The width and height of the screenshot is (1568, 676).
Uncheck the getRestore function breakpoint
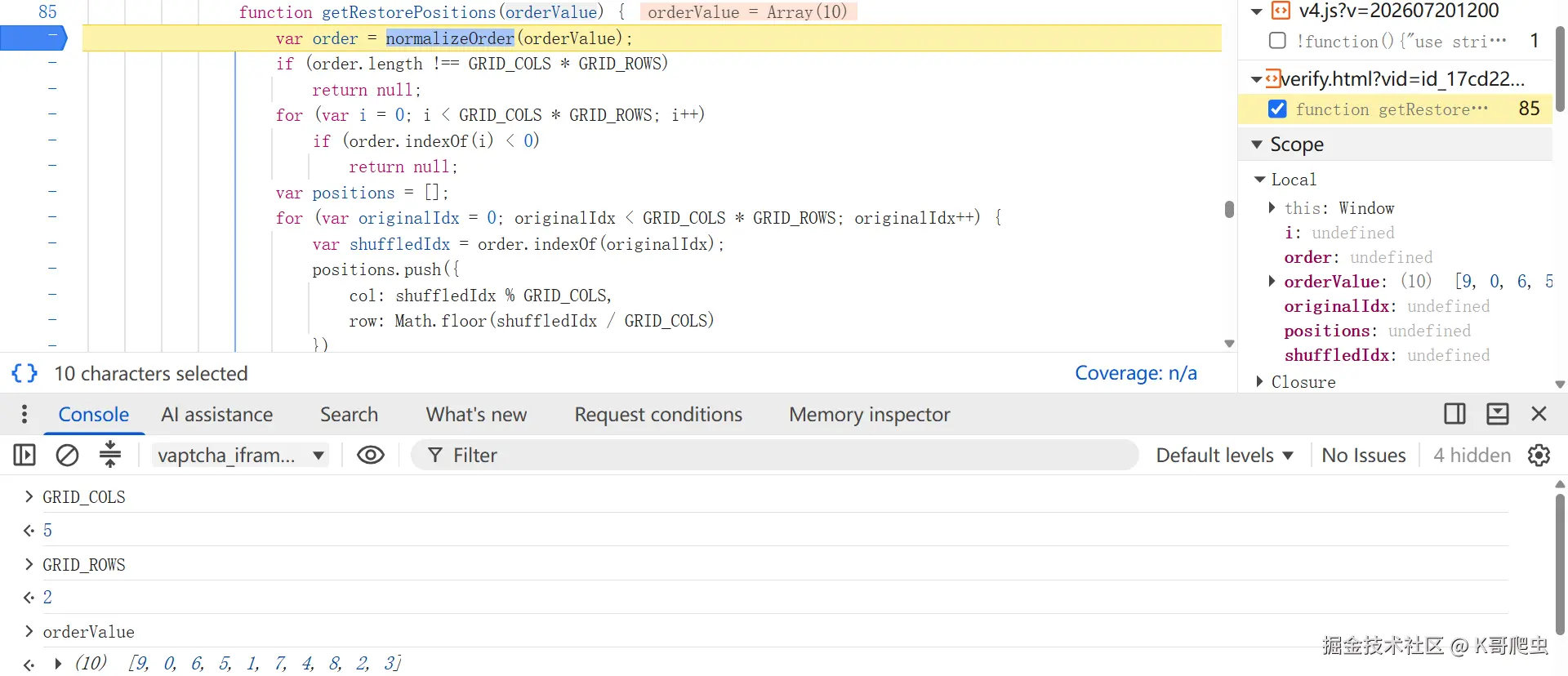[x=1278, y=109]
